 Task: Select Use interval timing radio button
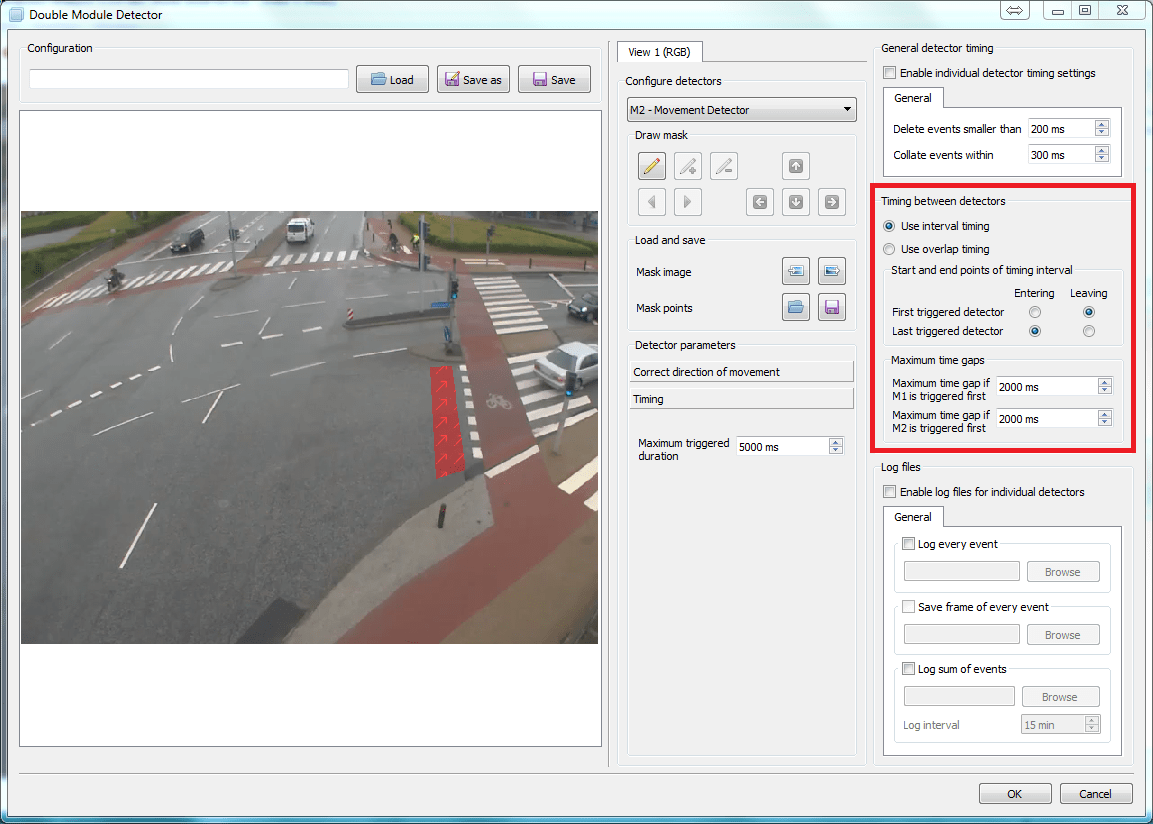(x=889, y=226)
